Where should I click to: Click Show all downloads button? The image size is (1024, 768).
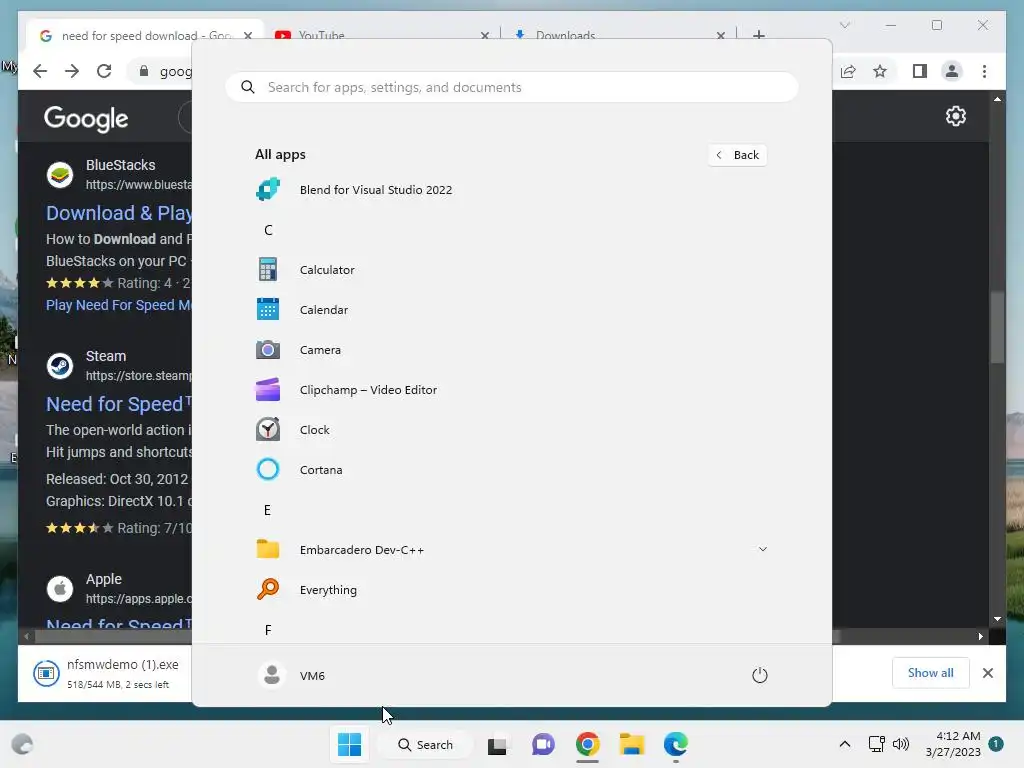point(931,673)
